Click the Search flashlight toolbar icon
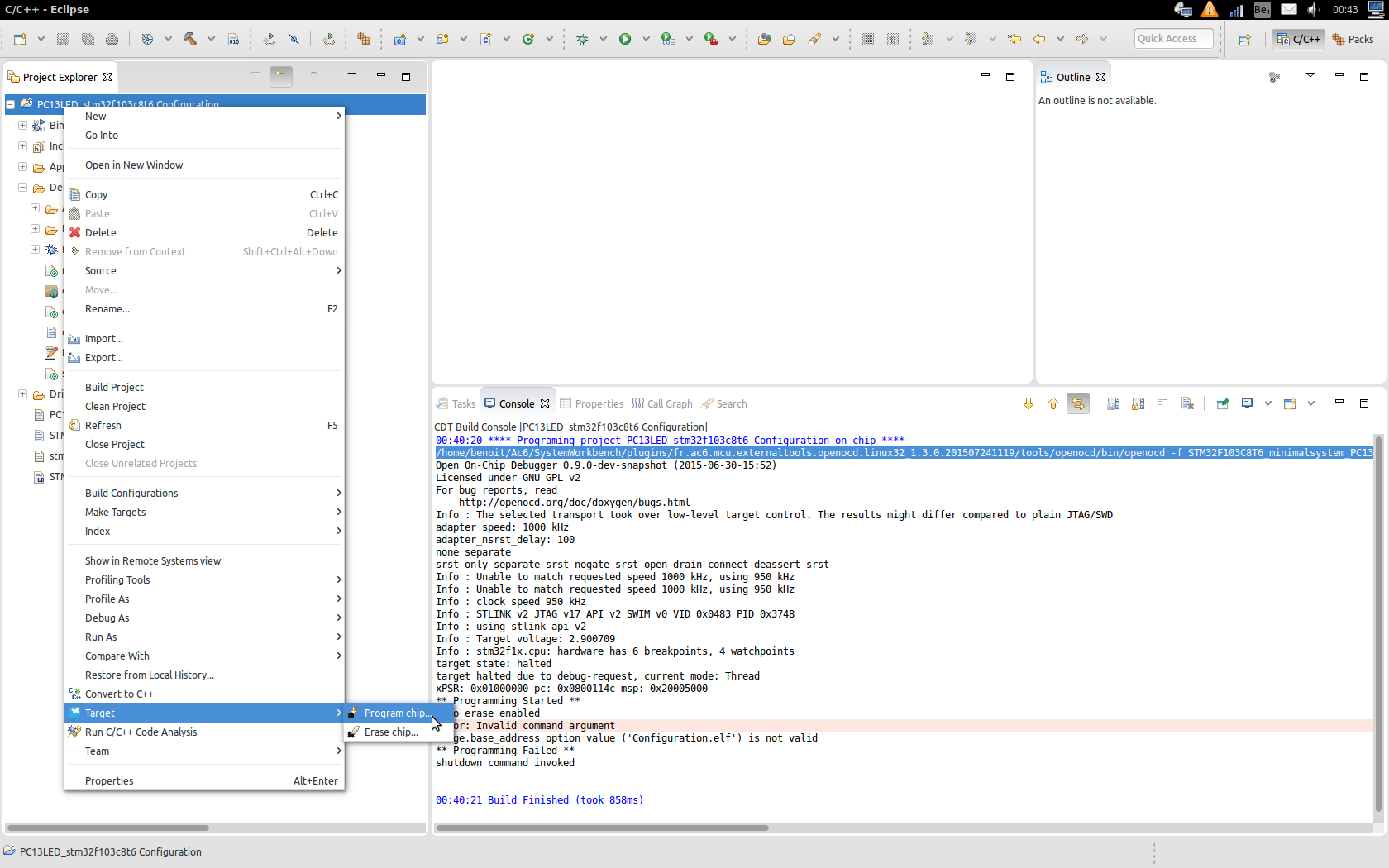1389x868 pixels. coord(814,39)
